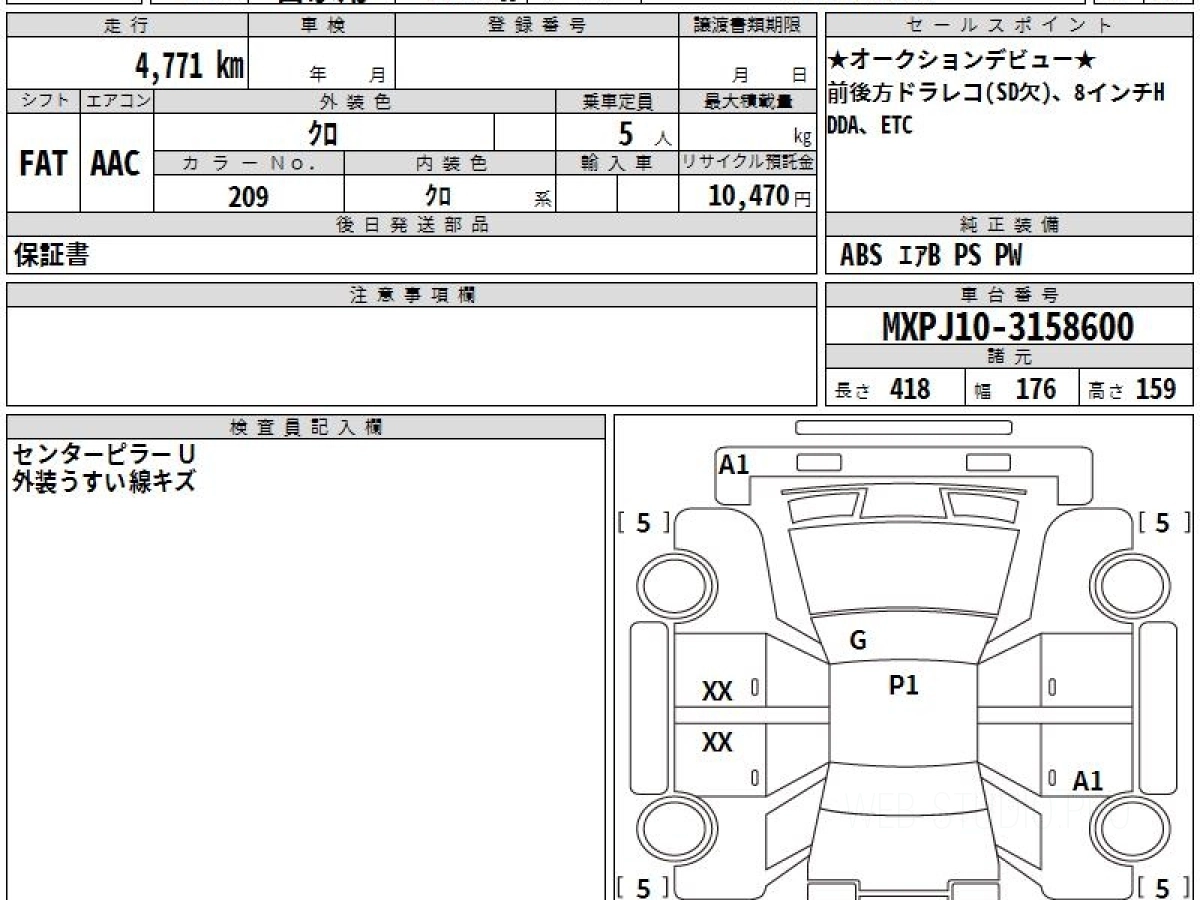Screen dimensions: 1200x900
Task: Click the rear-left tire rating [ 5 ]
Action: (644, 887)
